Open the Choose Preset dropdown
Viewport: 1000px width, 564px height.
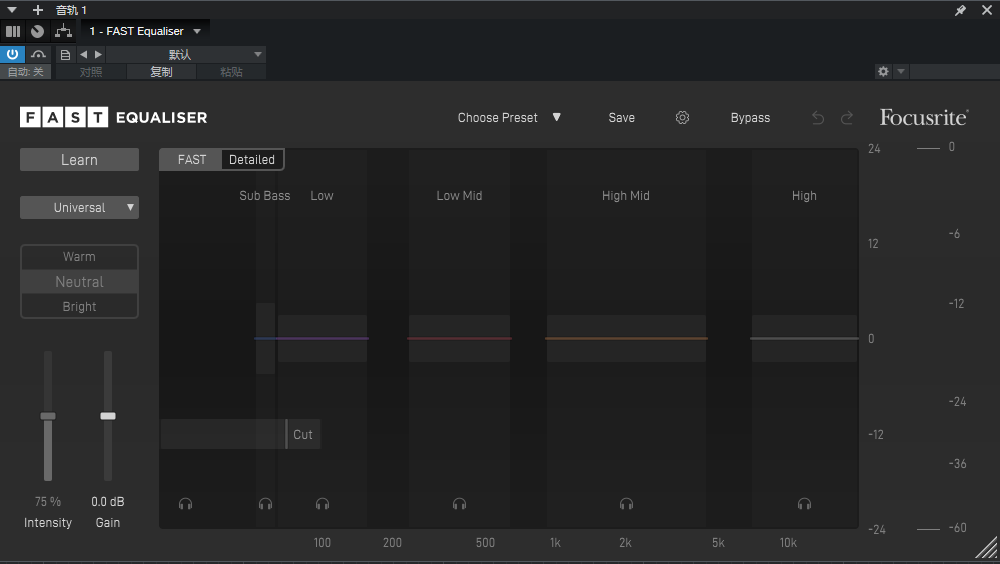(x=509, y=117)
